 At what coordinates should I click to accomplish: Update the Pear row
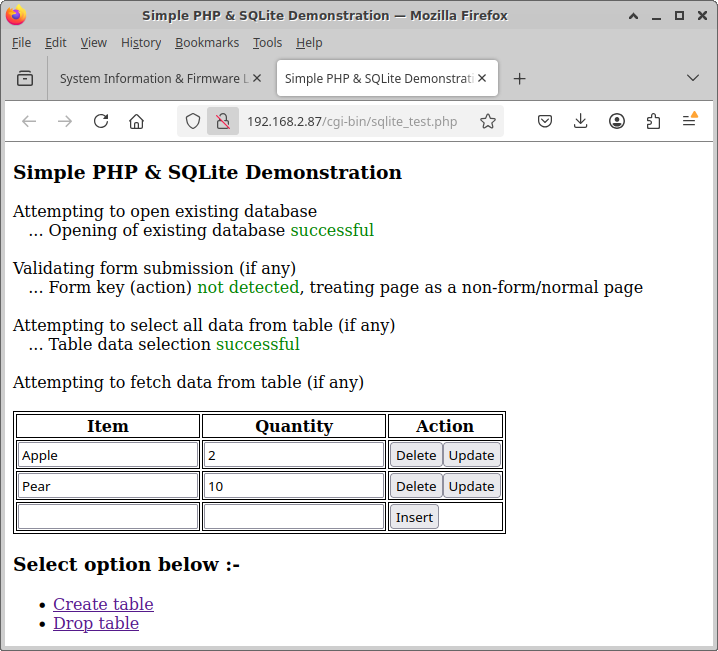click(471, 486)
